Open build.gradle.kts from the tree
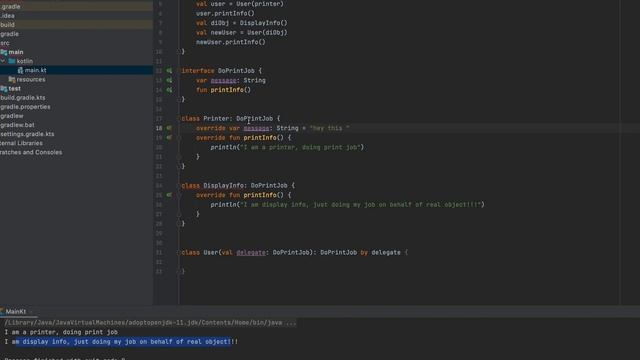The height and width of the screenshot is (360, 640). pyautogui.click(x=23, y=98)
